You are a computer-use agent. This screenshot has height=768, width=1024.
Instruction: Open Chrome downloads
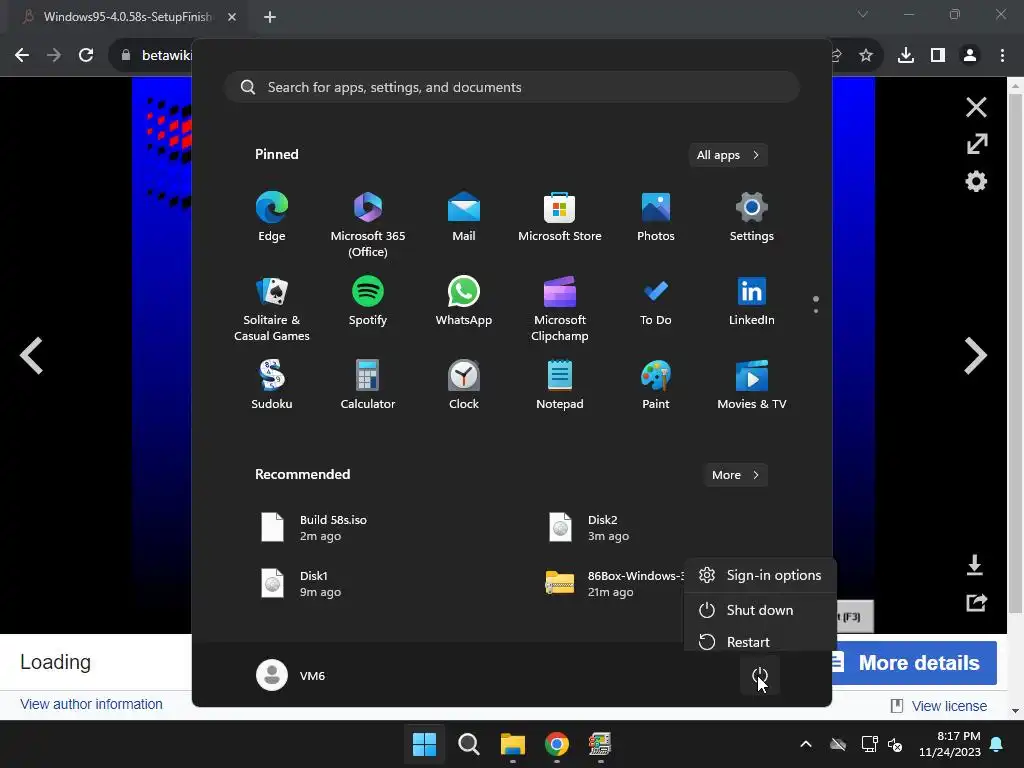[x=905, y=55]
